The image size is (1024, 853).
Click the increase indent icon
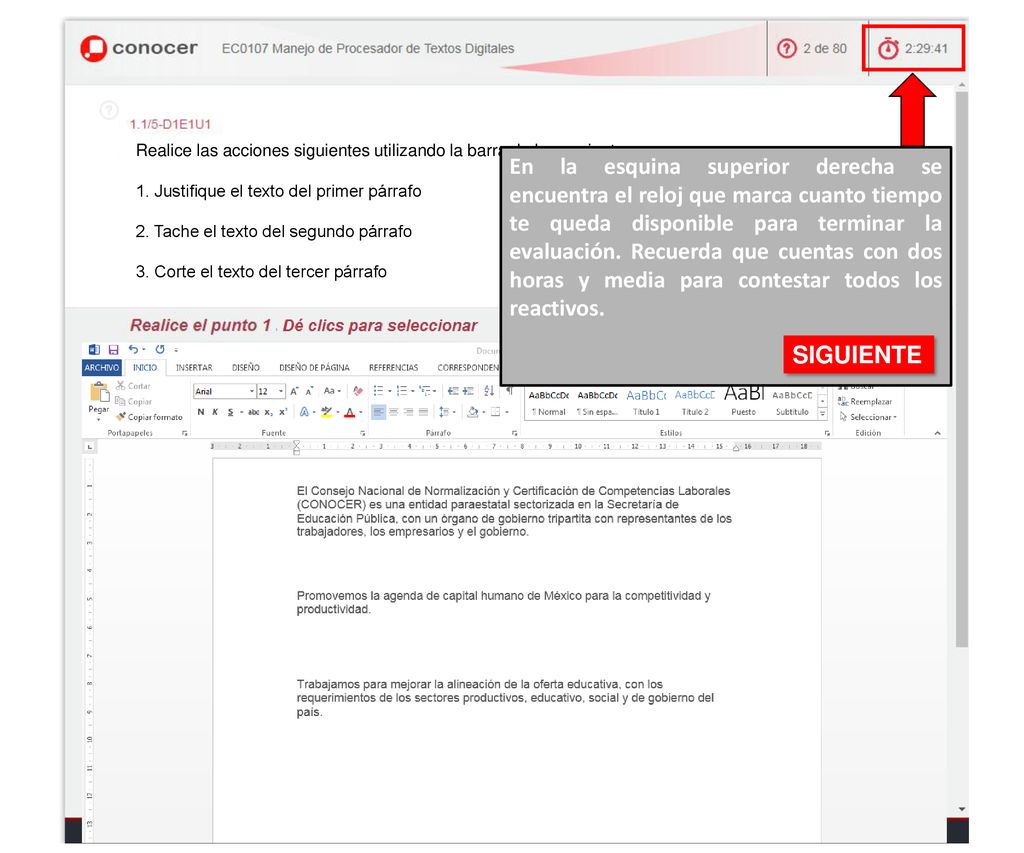pyautogui.click(x=468, y=391)
